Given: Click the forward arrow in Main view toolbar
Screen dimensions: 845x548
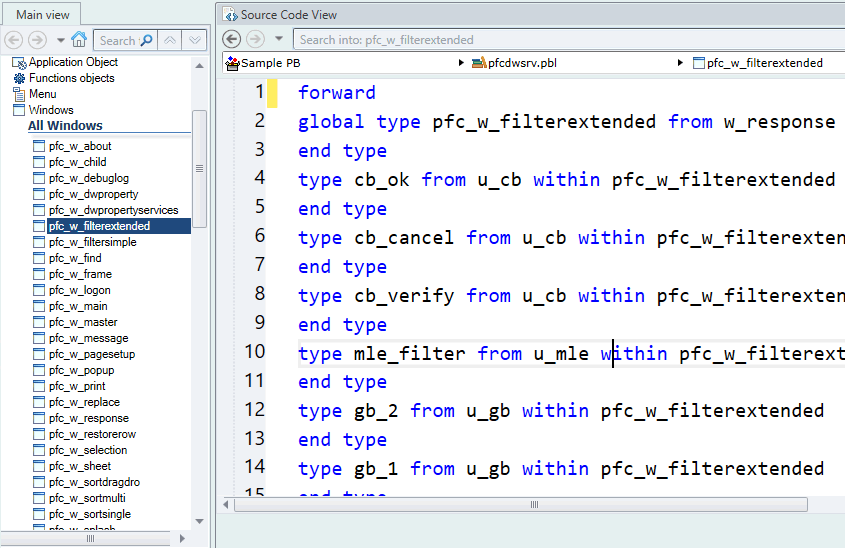Looking at the screenshot, I should (37, 40).
